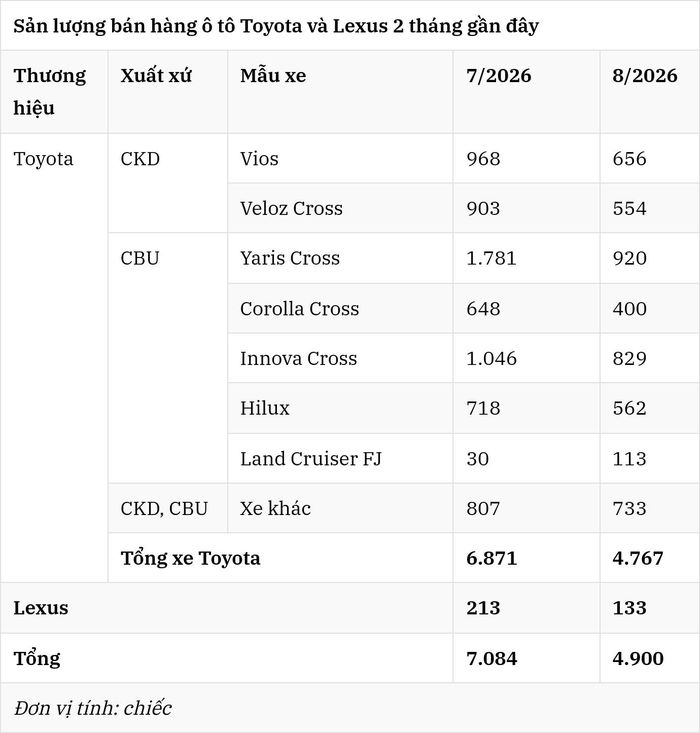Select the Hilux model cell

pos(340,408)
